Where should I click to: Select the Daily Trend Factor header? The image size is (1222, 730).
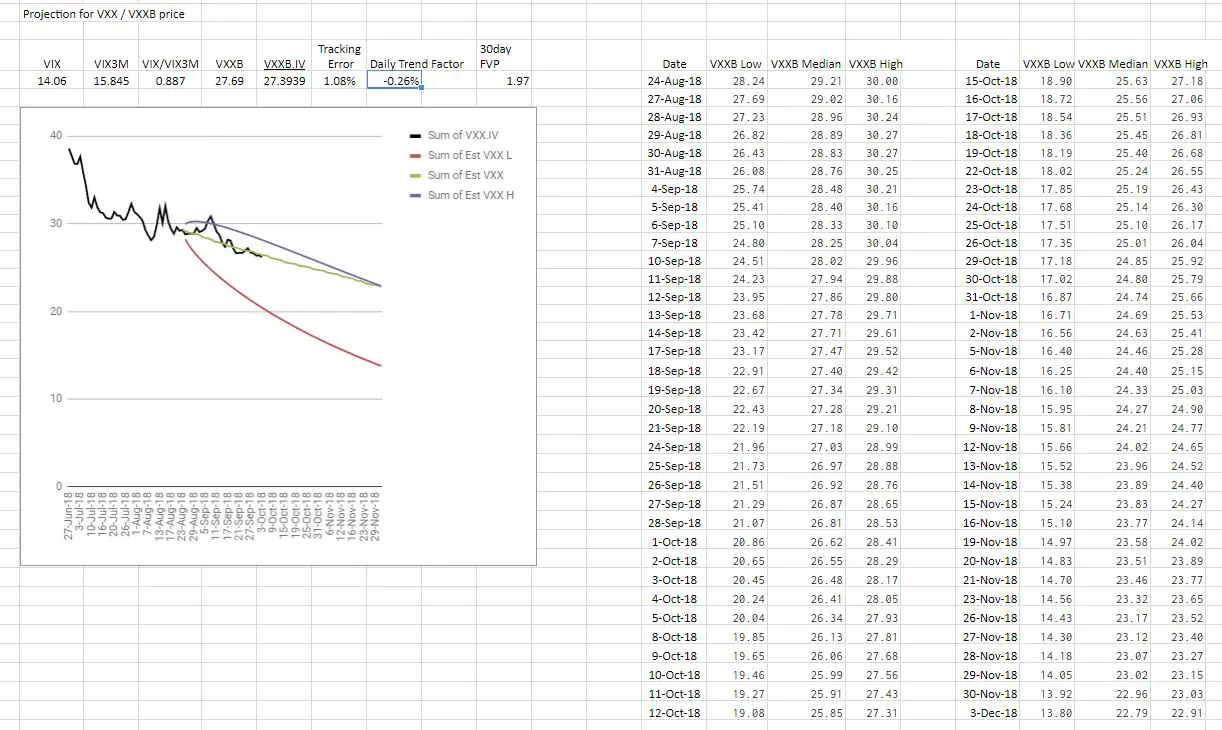[x=417, y=64]
